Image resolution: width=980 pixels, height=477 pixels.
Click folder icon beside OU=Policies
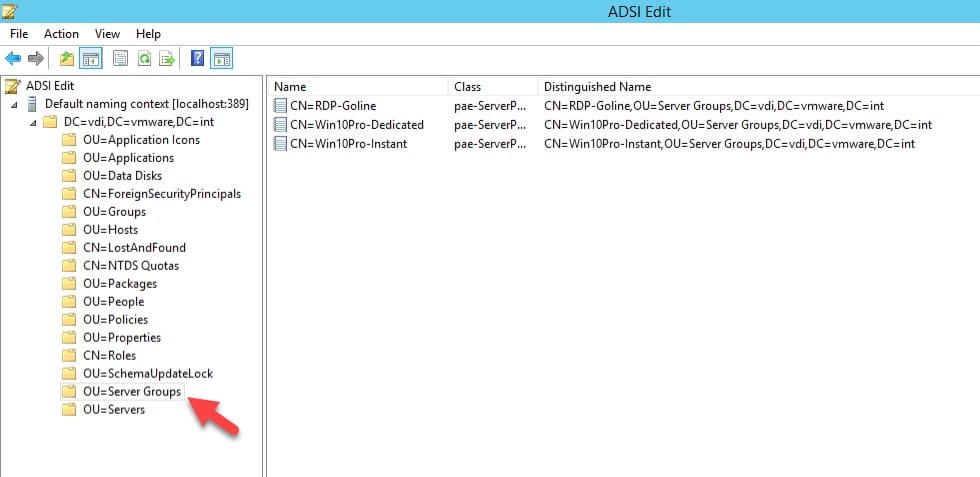pos(69,320)
